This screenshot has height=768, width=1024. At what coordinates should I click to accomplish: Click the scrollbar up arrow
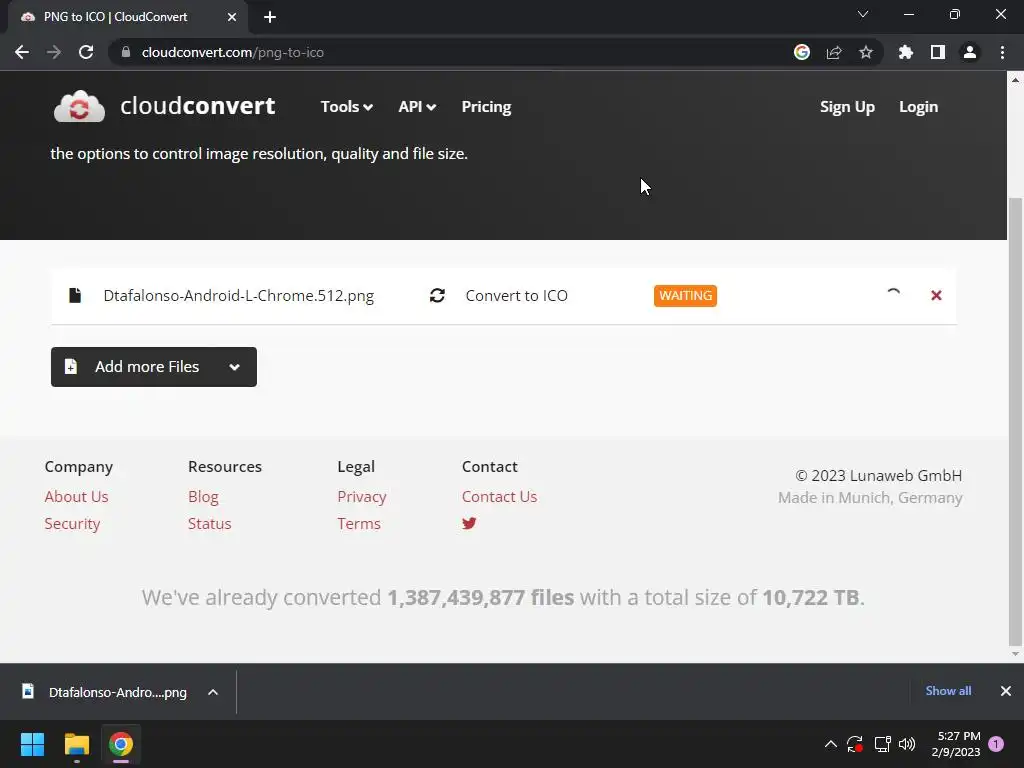[1015, 80]
